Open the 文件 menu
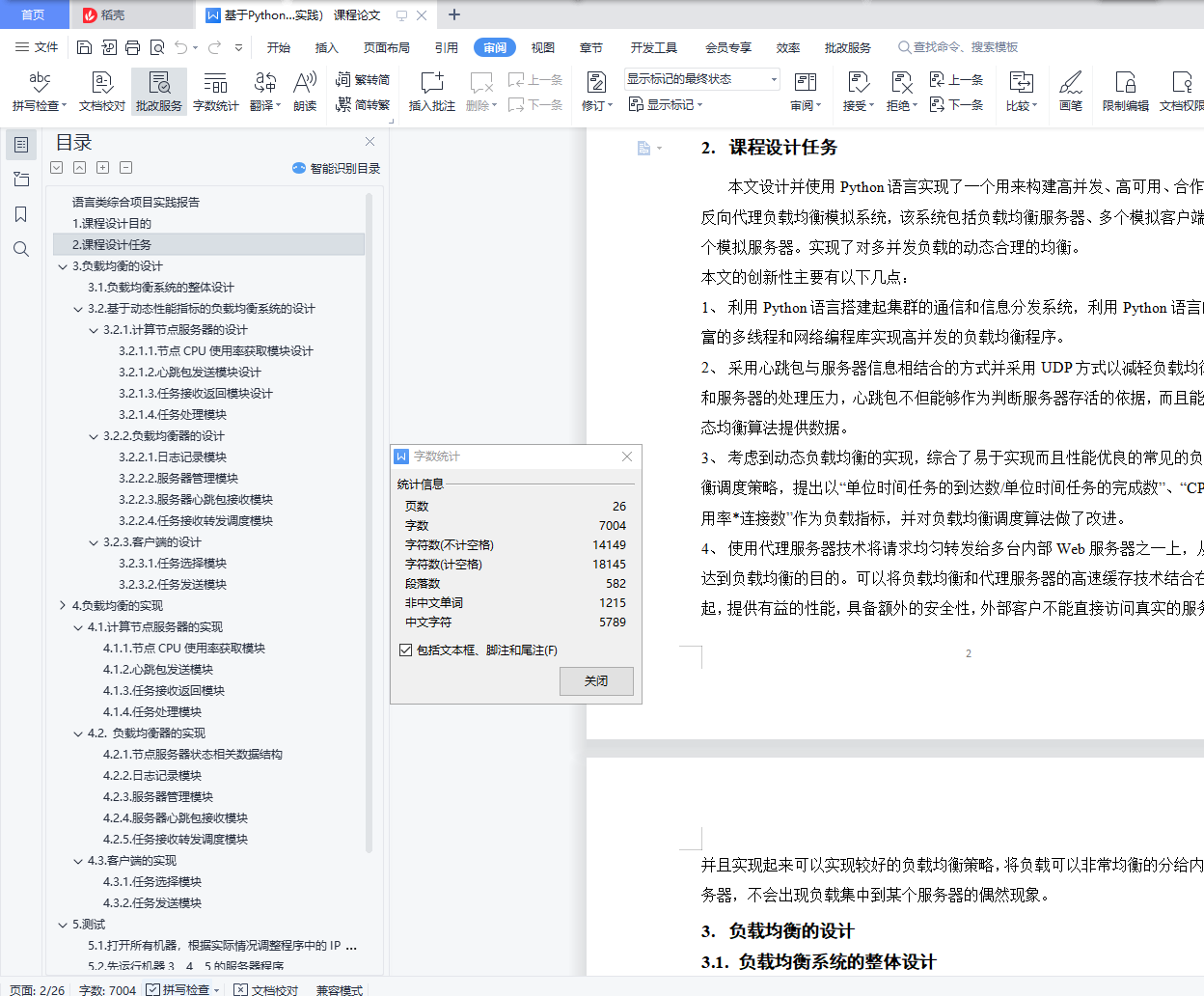This screenshot has width=1204, height=996. [x=37, y=47]
